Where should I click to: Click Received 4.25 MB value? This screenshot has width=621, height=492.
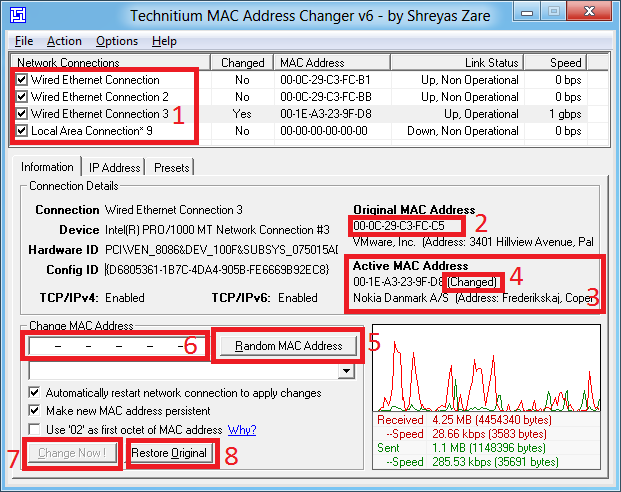(492, 420)
